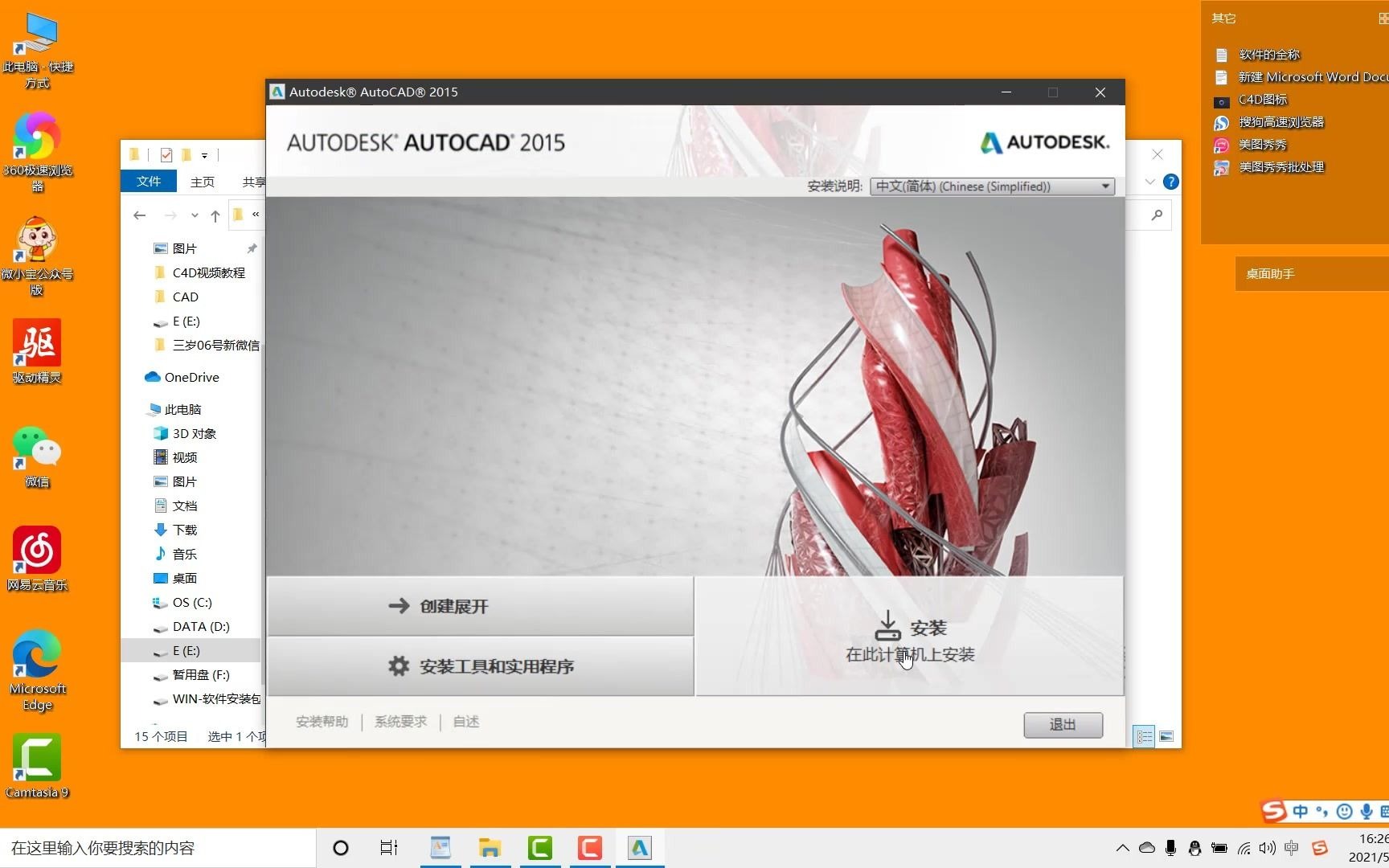Select 桌面 folder in navigation pane
The image size is (1389, 868).
tap(184, 579)
